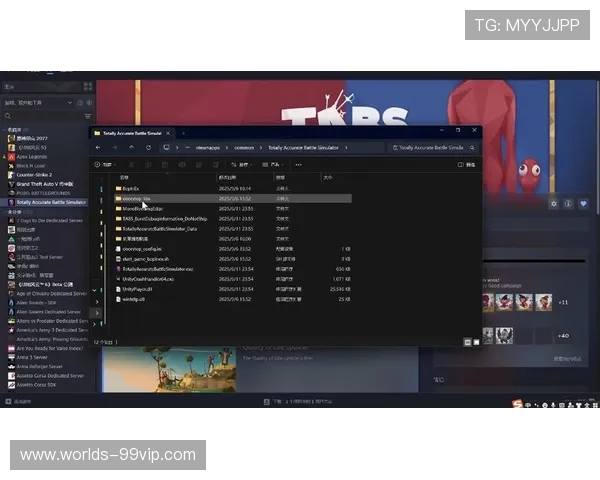Refresh the Explorer folder view
Screen dimensions: 600x480
pos(148,148)
